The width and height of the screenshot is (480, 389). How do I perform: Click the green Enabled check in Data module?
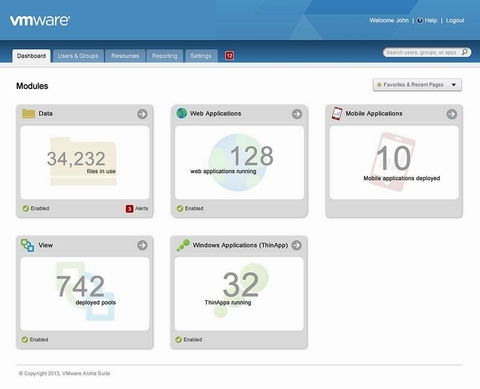[26, 208]
